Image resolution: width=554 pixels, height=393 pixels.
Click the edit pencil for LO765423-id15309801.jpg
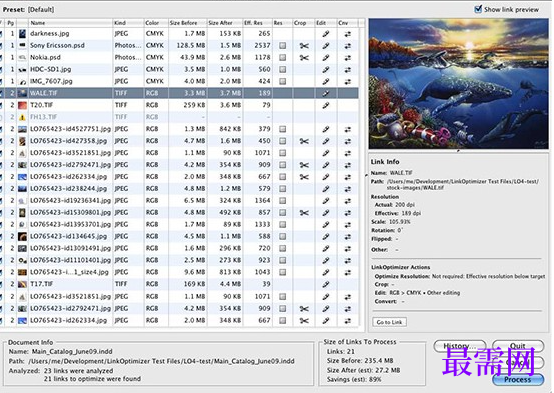[326, 213]
